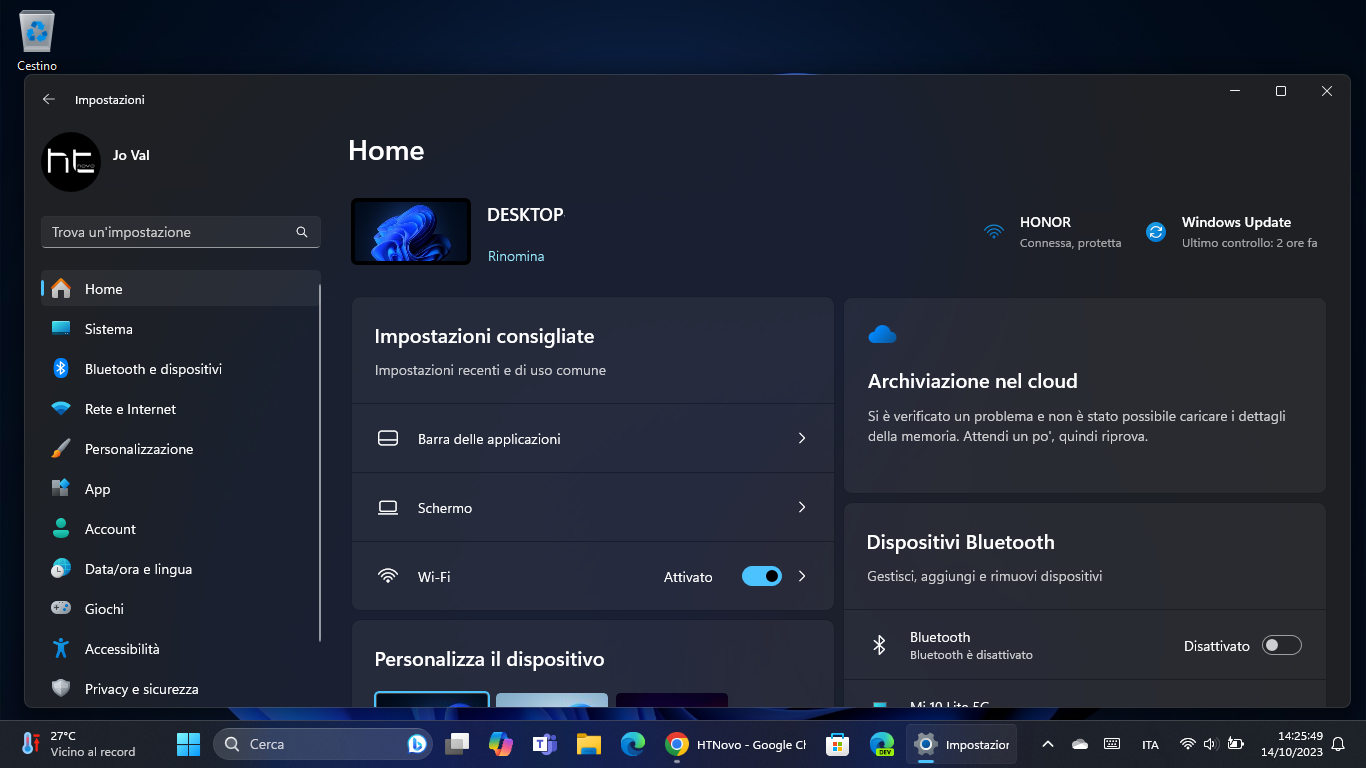Open Edge Dev from taskbar
The height and width of the screenshot is (768, 1366).
[x=881, y=744]
